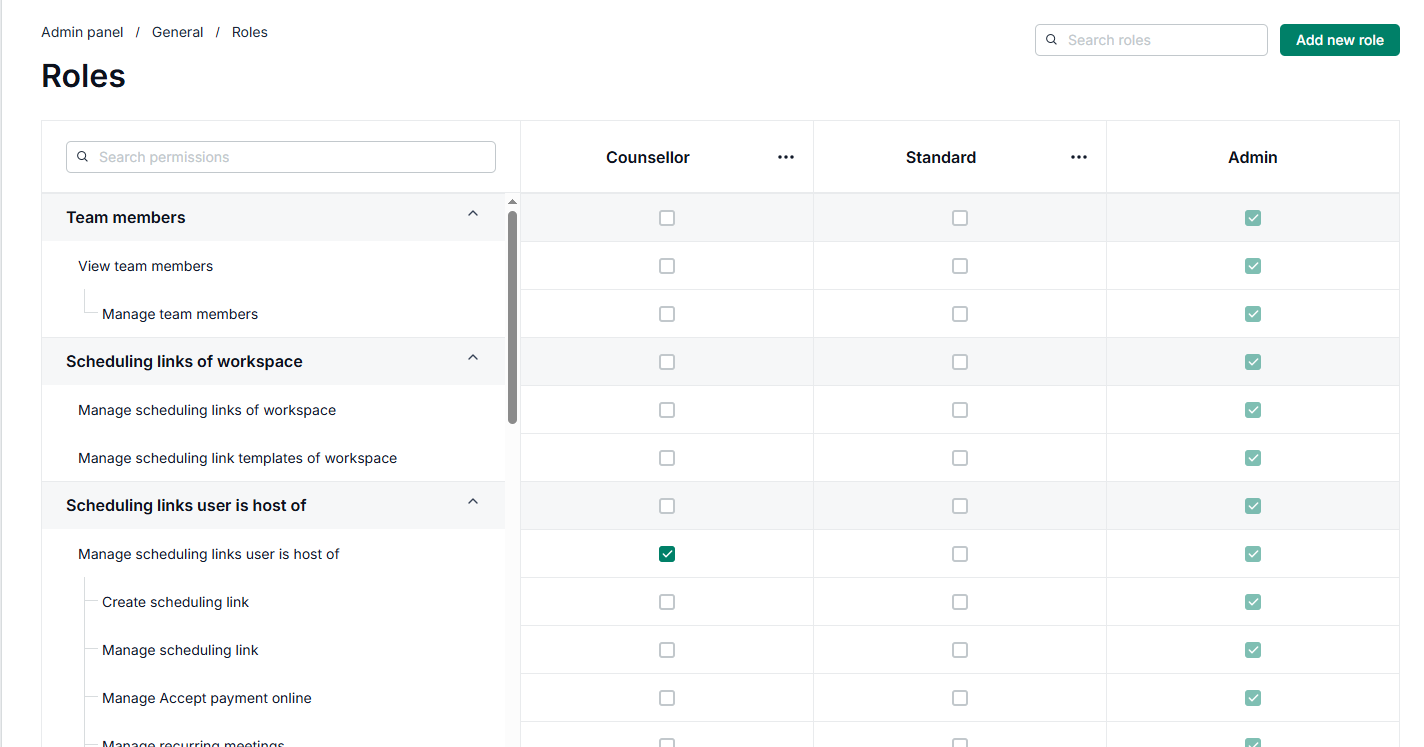Enable Manage scheduling link for Standard
This screenshot has width=1424, height=747.
click(960, 650)
